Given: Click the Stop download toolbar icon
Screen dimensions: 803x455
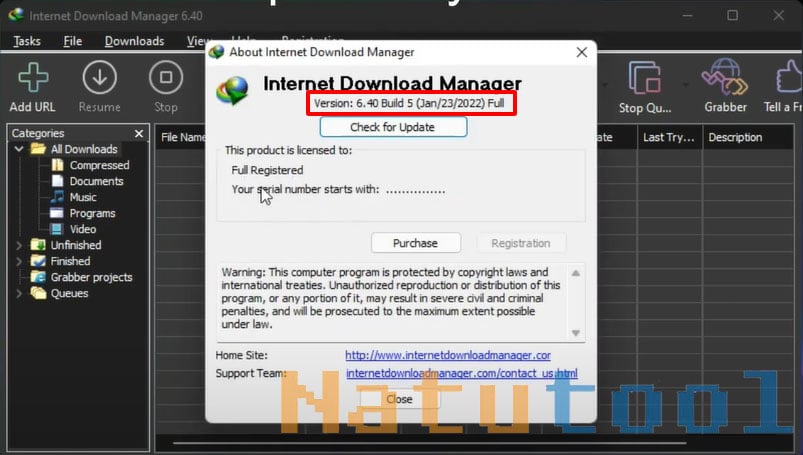Looking at the screenshot, I should (x=166, y=78).
